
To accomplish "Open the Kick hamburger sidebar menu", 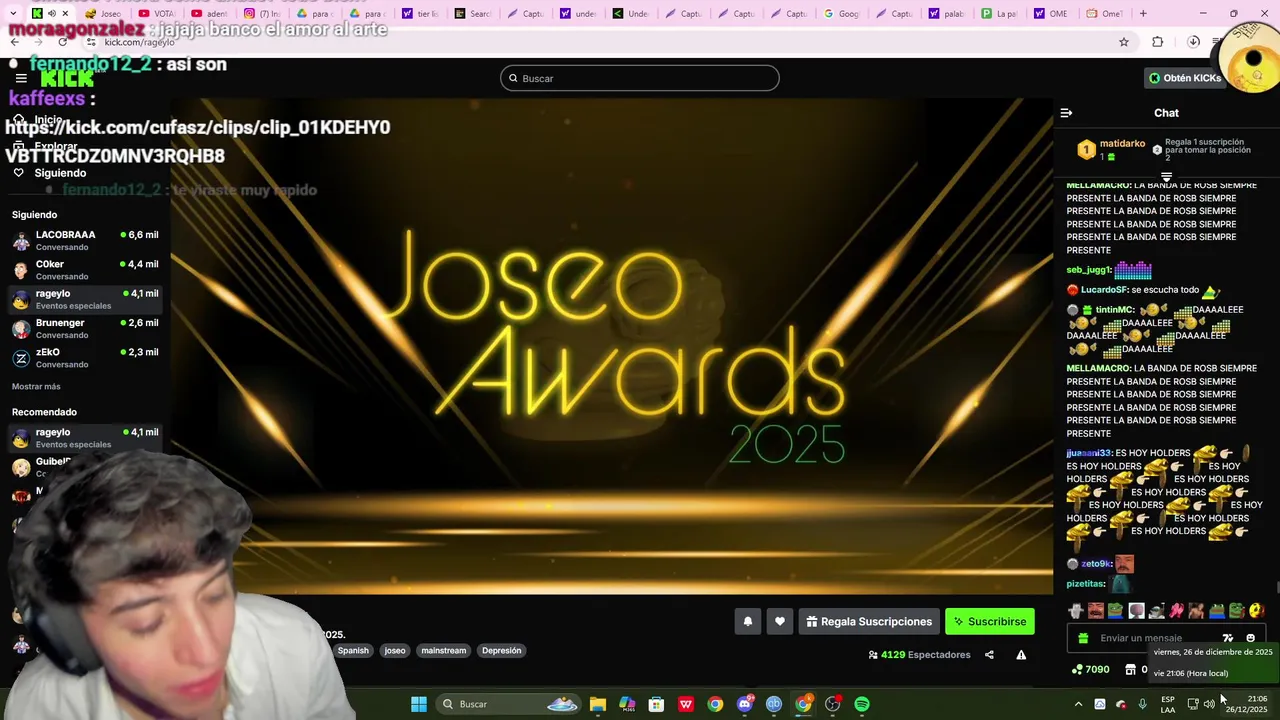I will click(x=21, y=78).
